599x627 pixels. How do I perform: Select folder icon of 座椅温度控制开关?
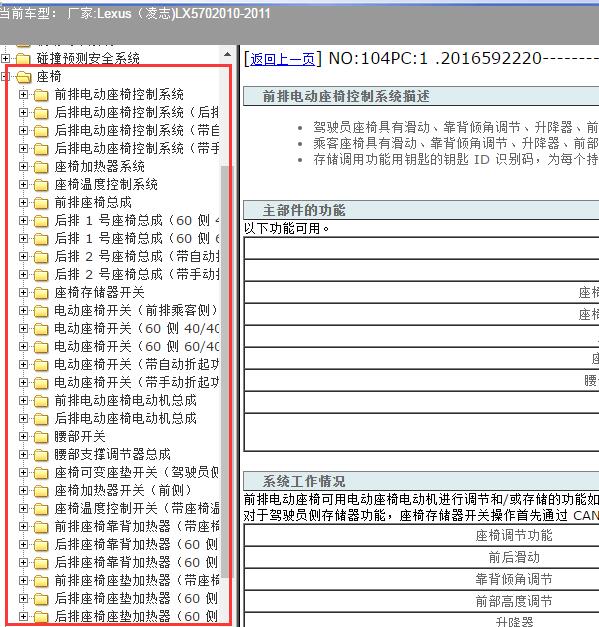[41, 509]
